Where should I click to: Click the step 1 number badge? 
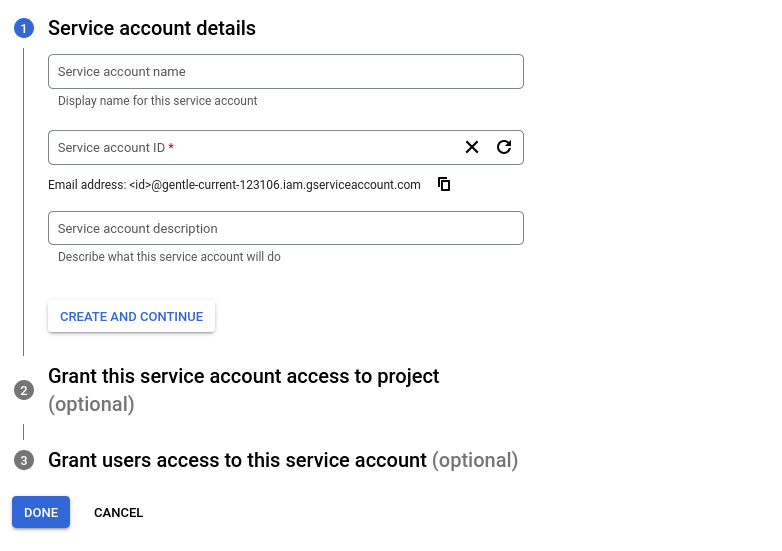(23, 29)
